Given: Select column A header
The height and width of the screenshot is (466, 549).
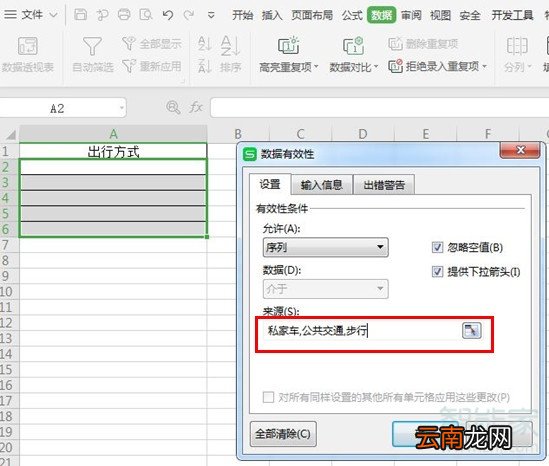Looking at the screenshot, I should tap(113, 134).
